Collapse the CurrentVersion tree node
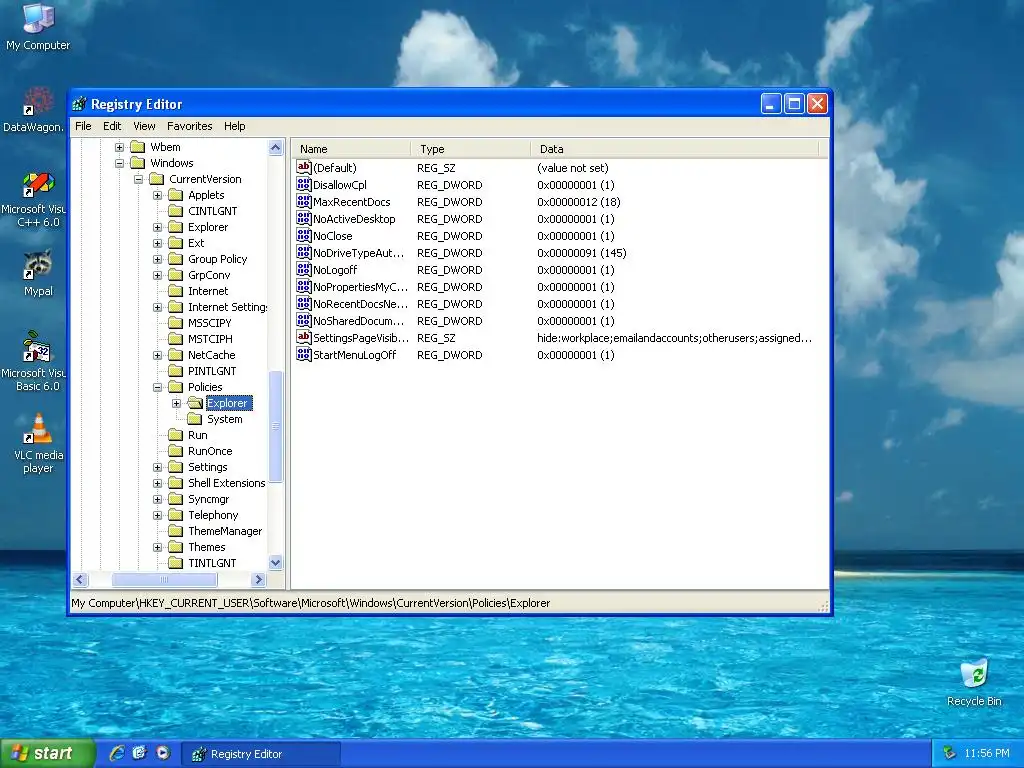The image size is (1024, 768). [138, 179]
